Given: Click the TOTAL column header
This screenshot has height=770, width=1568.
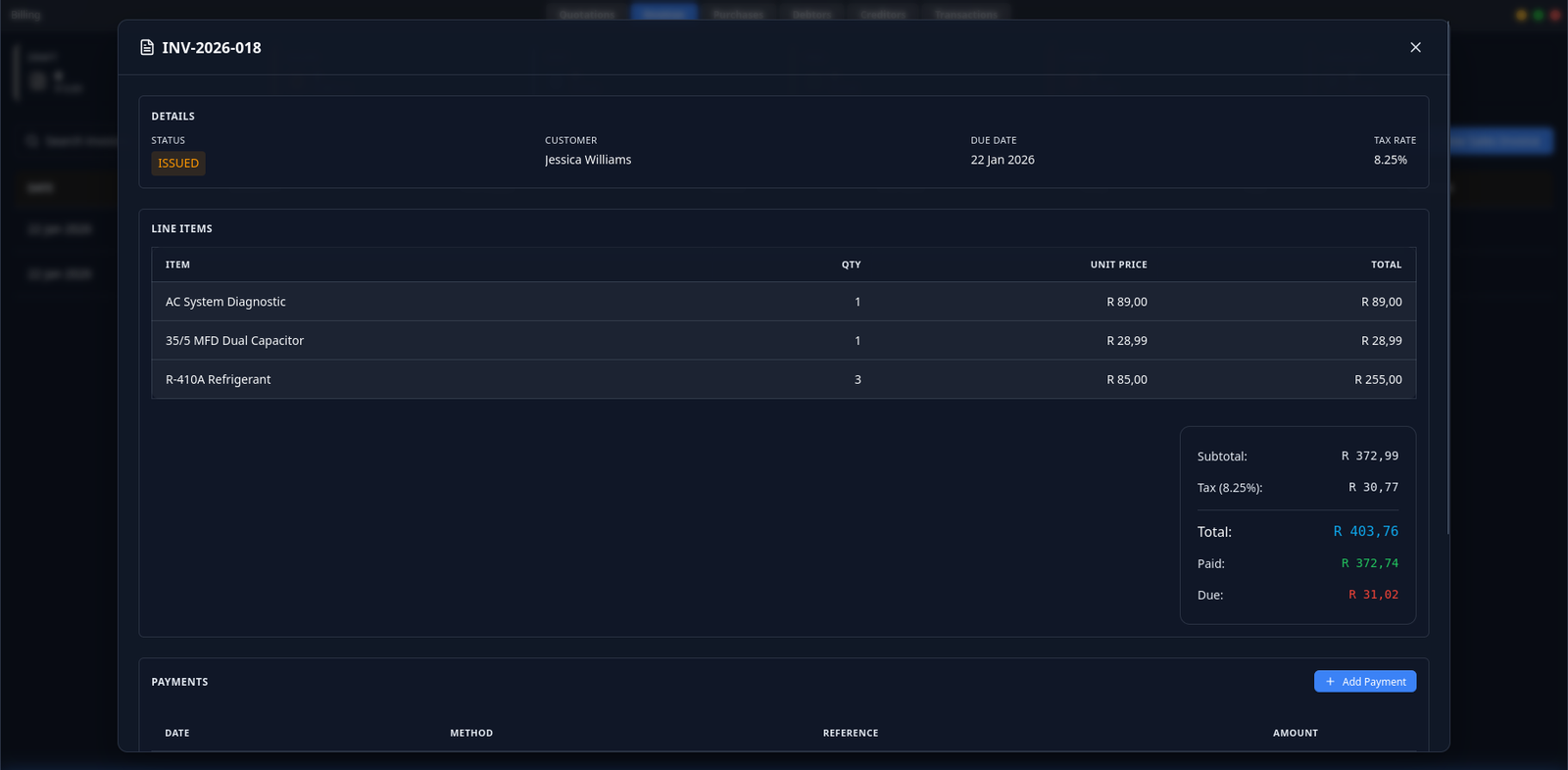Looking at the screenshot, I should coord(1386,265).
